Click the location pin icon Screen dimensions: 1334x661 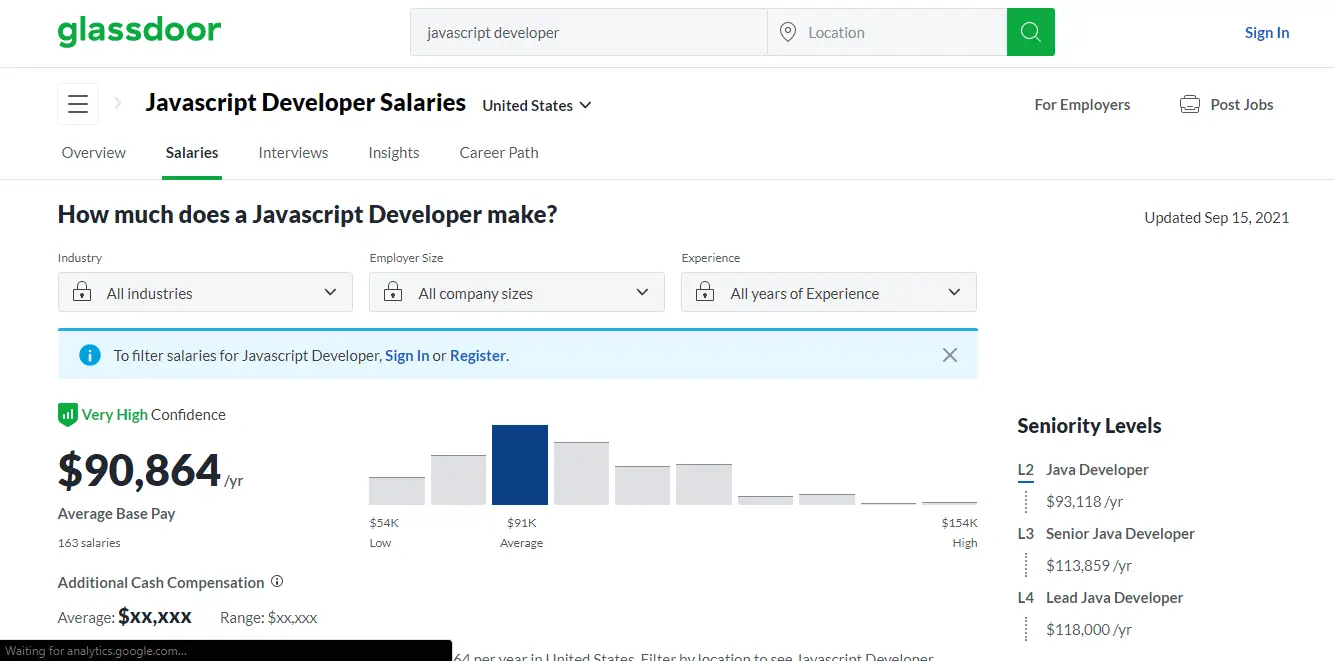click(788, 32)
